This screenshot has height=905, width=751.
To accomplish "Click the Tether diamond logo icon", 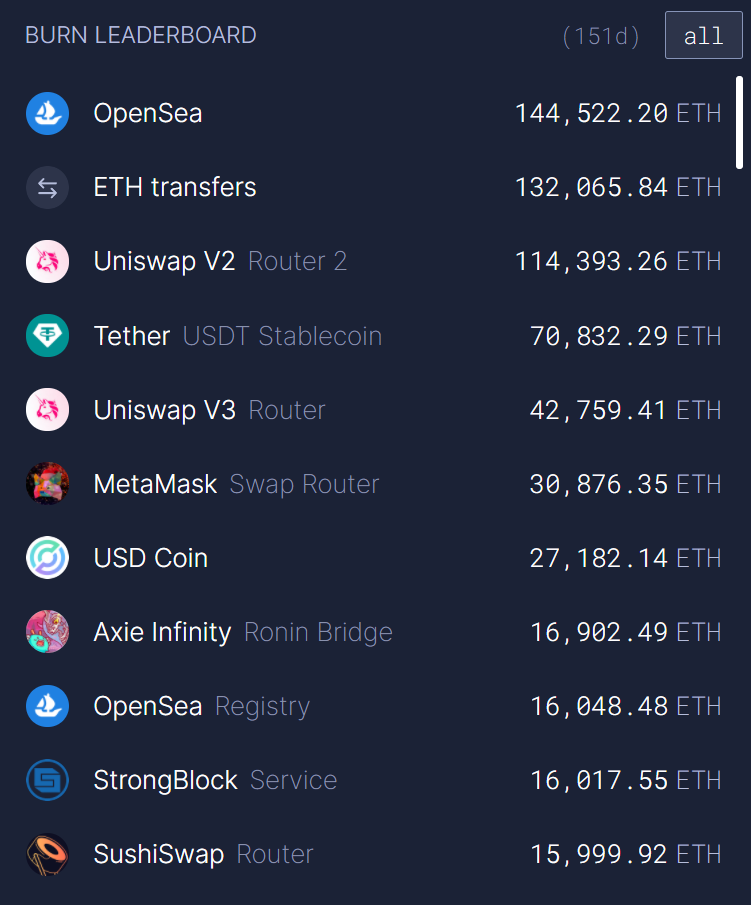I will click(x=47, y=336).
